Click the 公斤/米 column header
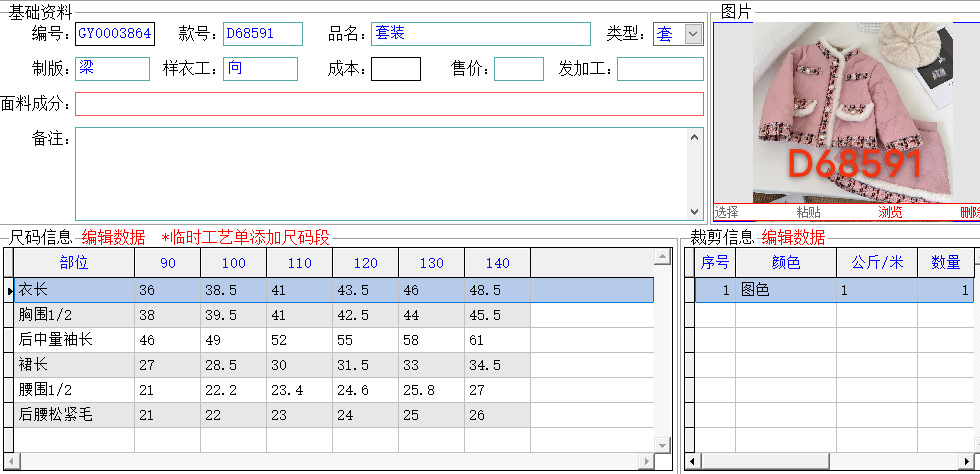The height and width of the screenshot is (474, 980). point(877,263)
